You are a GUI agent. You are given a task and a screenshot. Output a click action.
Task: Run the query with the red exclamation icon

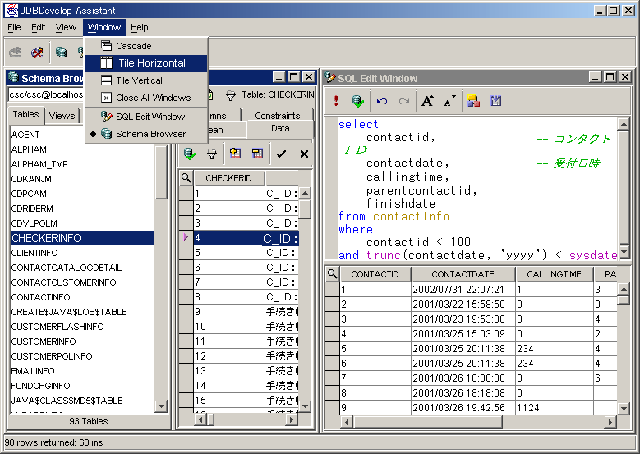pyautogui.click(x=337, y=101)
